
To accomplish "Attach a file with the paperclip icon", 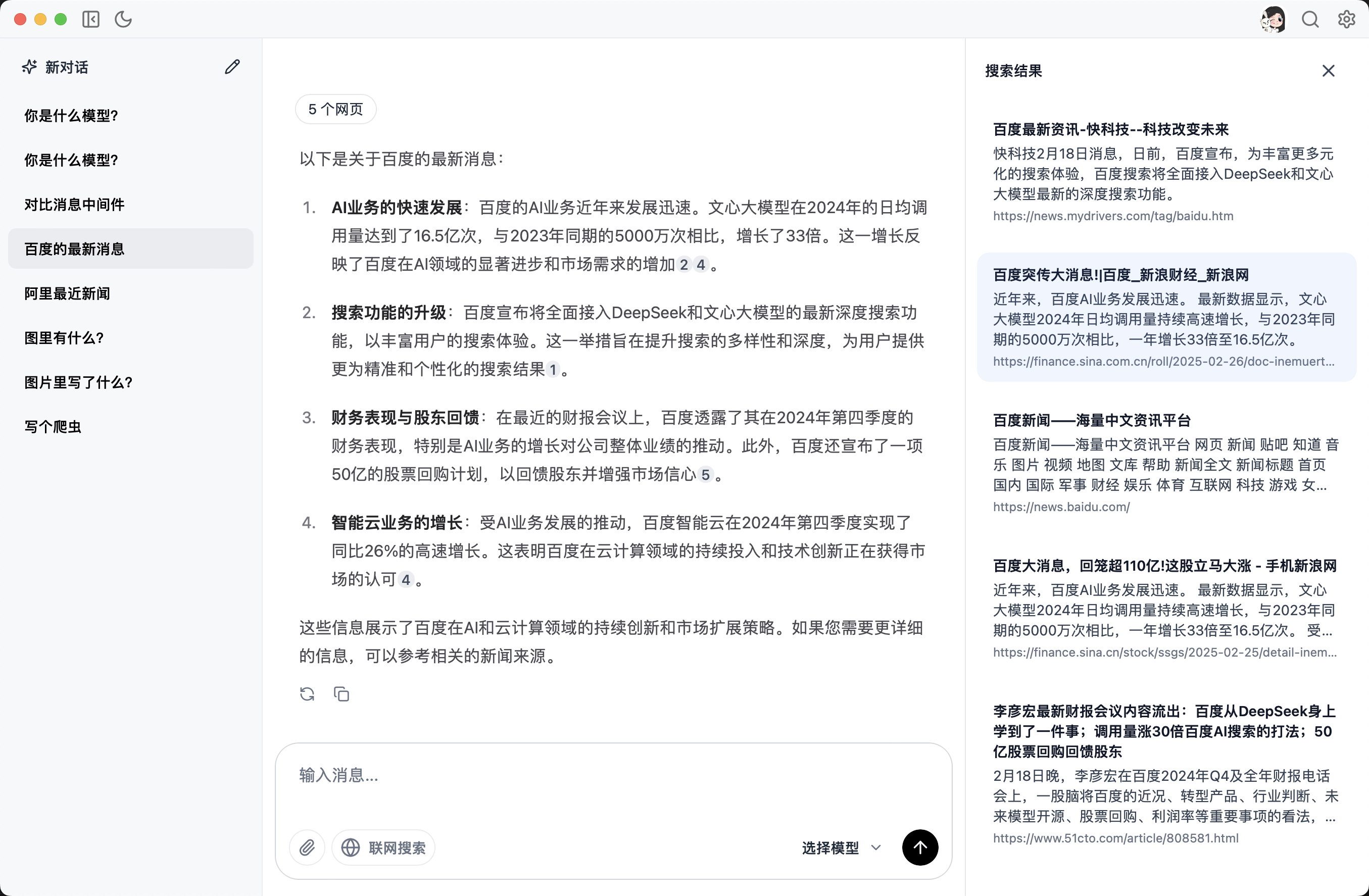I will pyautogui.click(x=307, y=848).
